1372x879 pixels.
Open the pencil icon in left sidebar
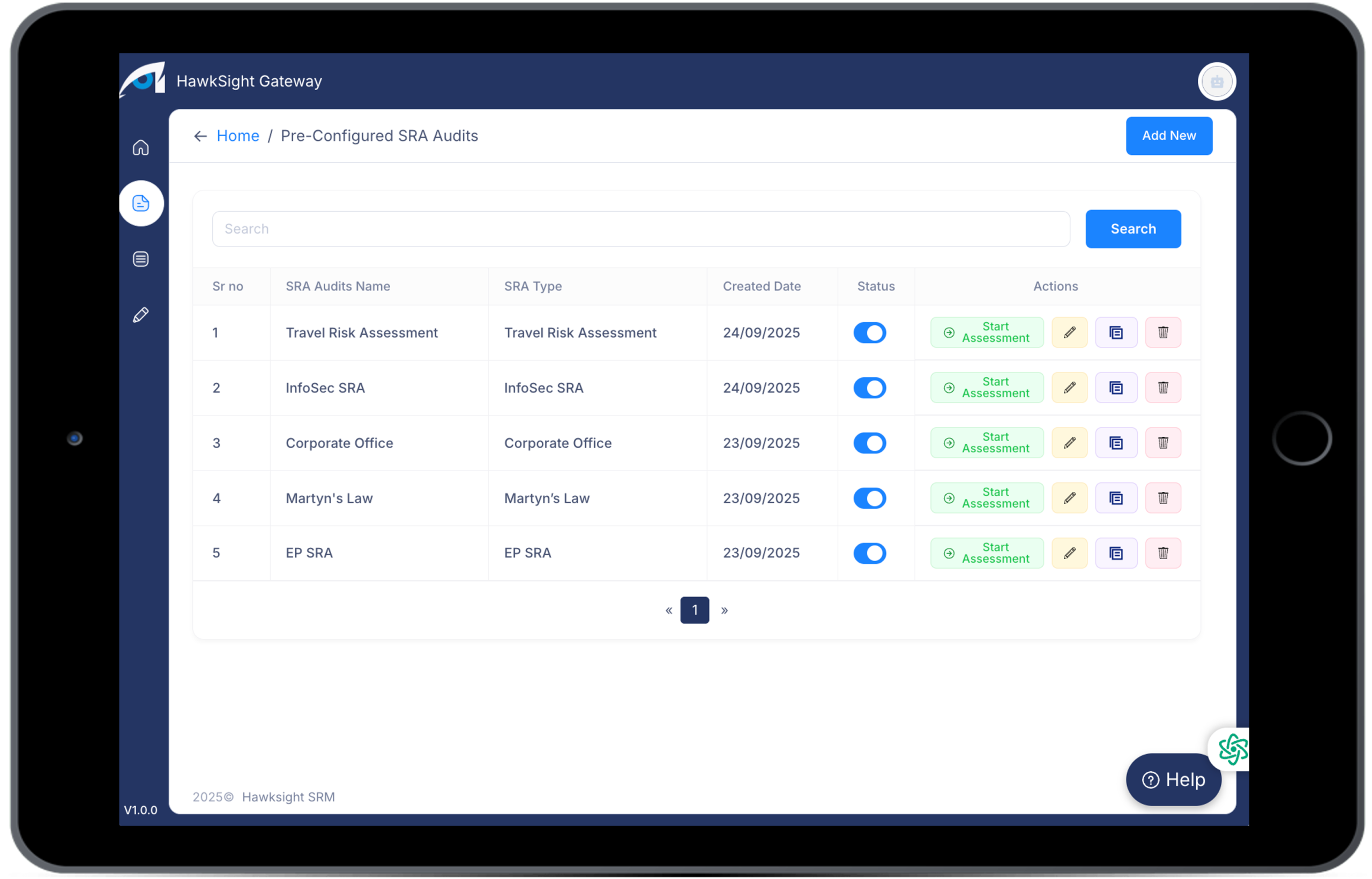[140, 315]
